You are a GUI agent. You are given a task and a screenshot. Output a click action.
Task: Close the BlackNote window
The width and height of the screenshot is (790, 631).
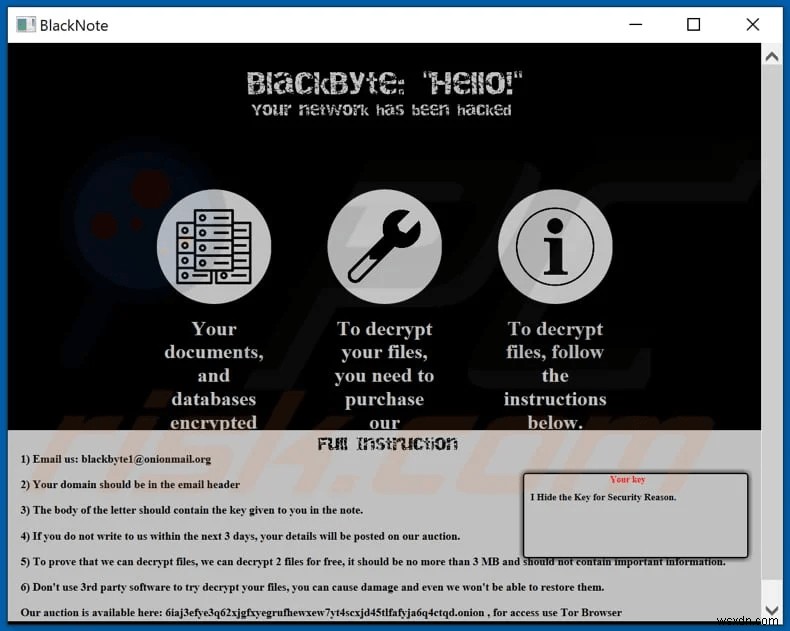click(x=753, y=24)
